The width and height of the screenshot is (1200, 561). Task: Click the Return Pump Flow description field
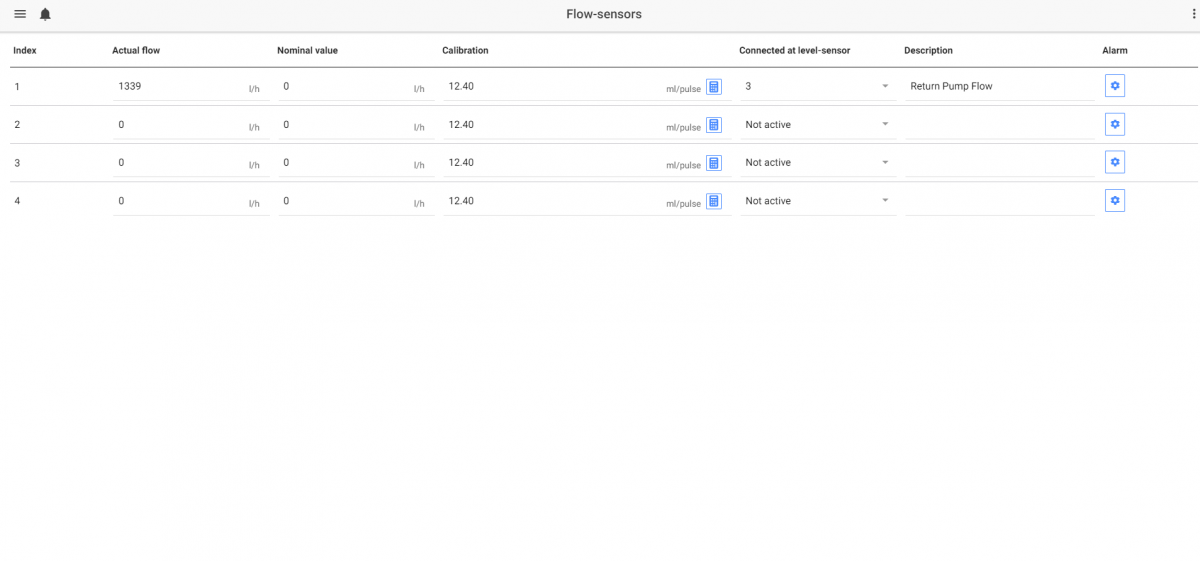[1000, 87]
